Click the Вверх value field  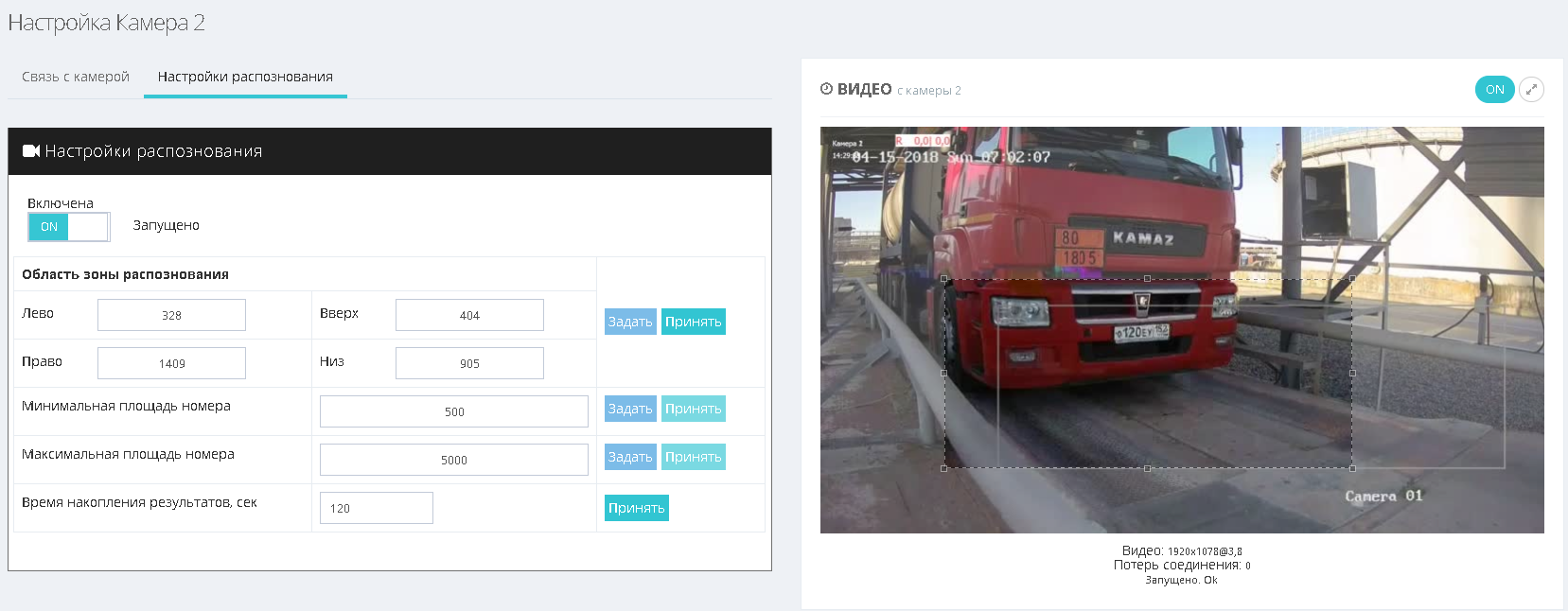[469, 315]
